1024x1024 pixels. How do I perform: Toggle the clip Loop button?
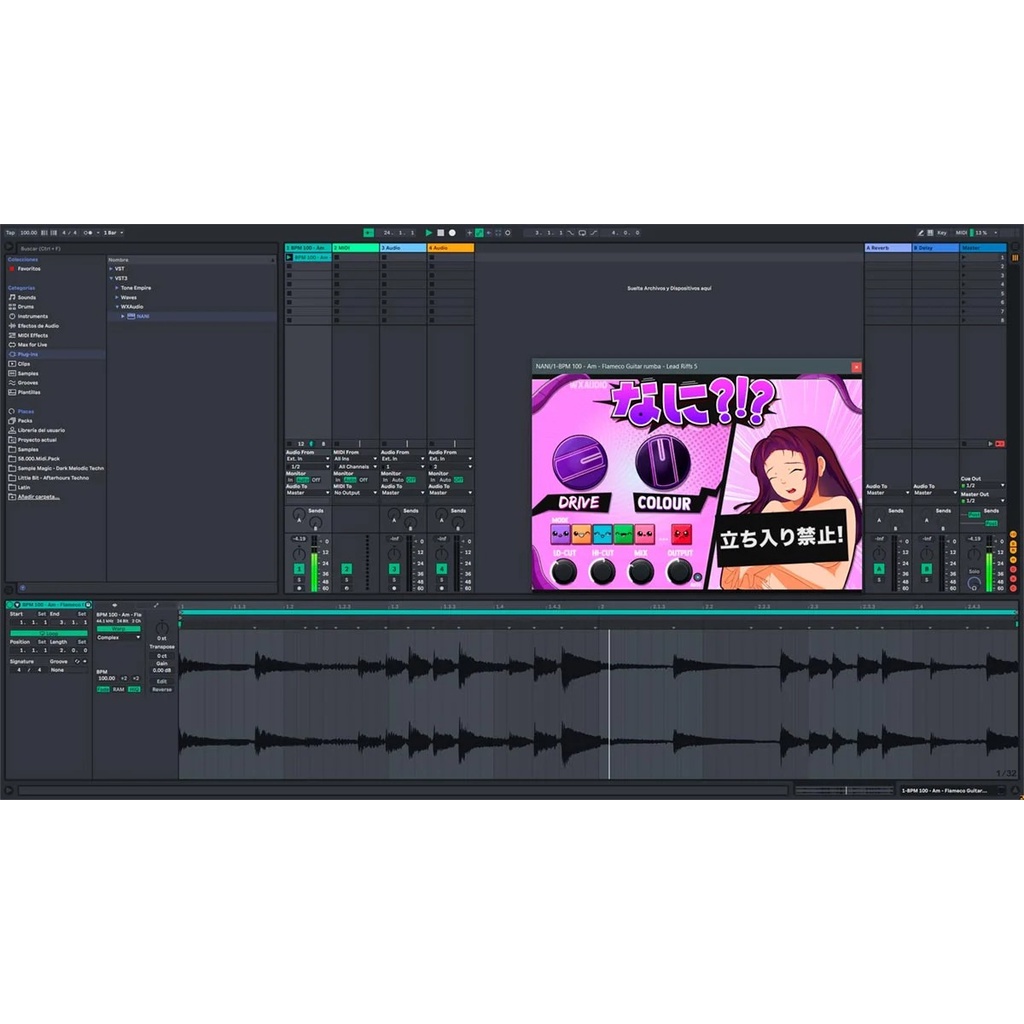48,633
